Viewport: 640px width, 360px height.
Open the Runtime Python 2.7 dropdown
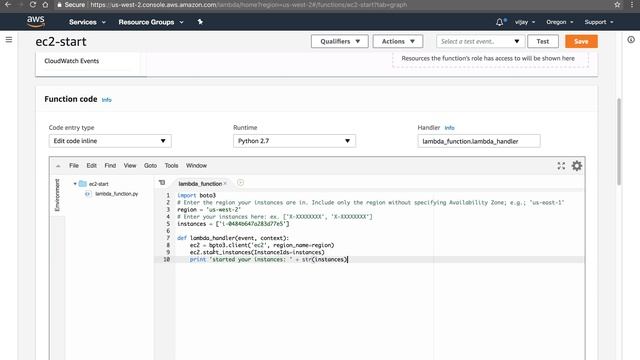(x=294, y=141)
